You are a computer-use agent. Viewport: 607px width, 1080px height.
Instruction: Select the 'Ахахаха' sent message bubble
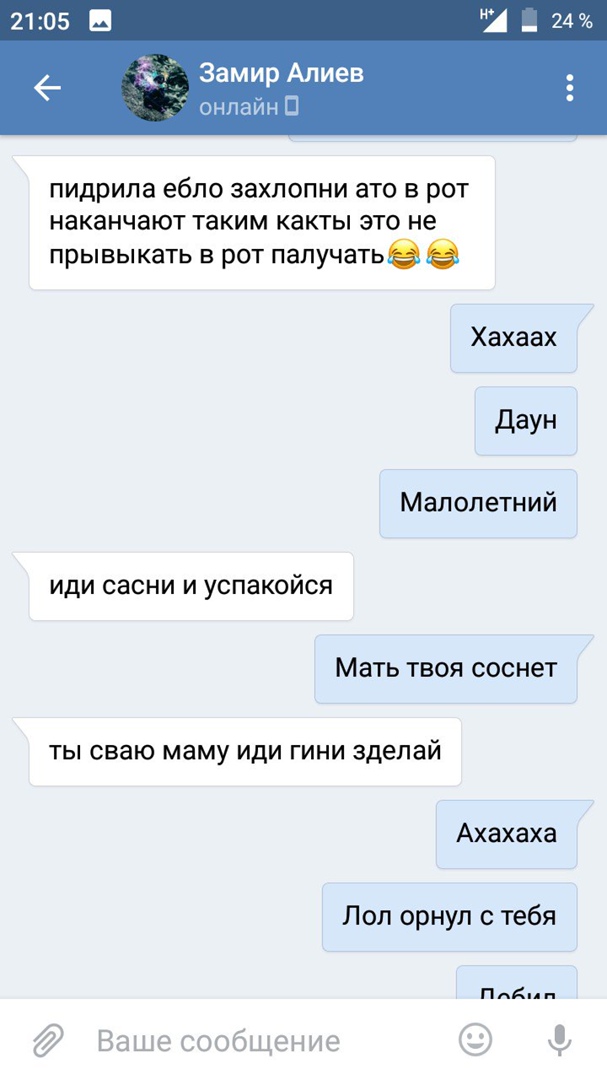[x=507, y=834]
